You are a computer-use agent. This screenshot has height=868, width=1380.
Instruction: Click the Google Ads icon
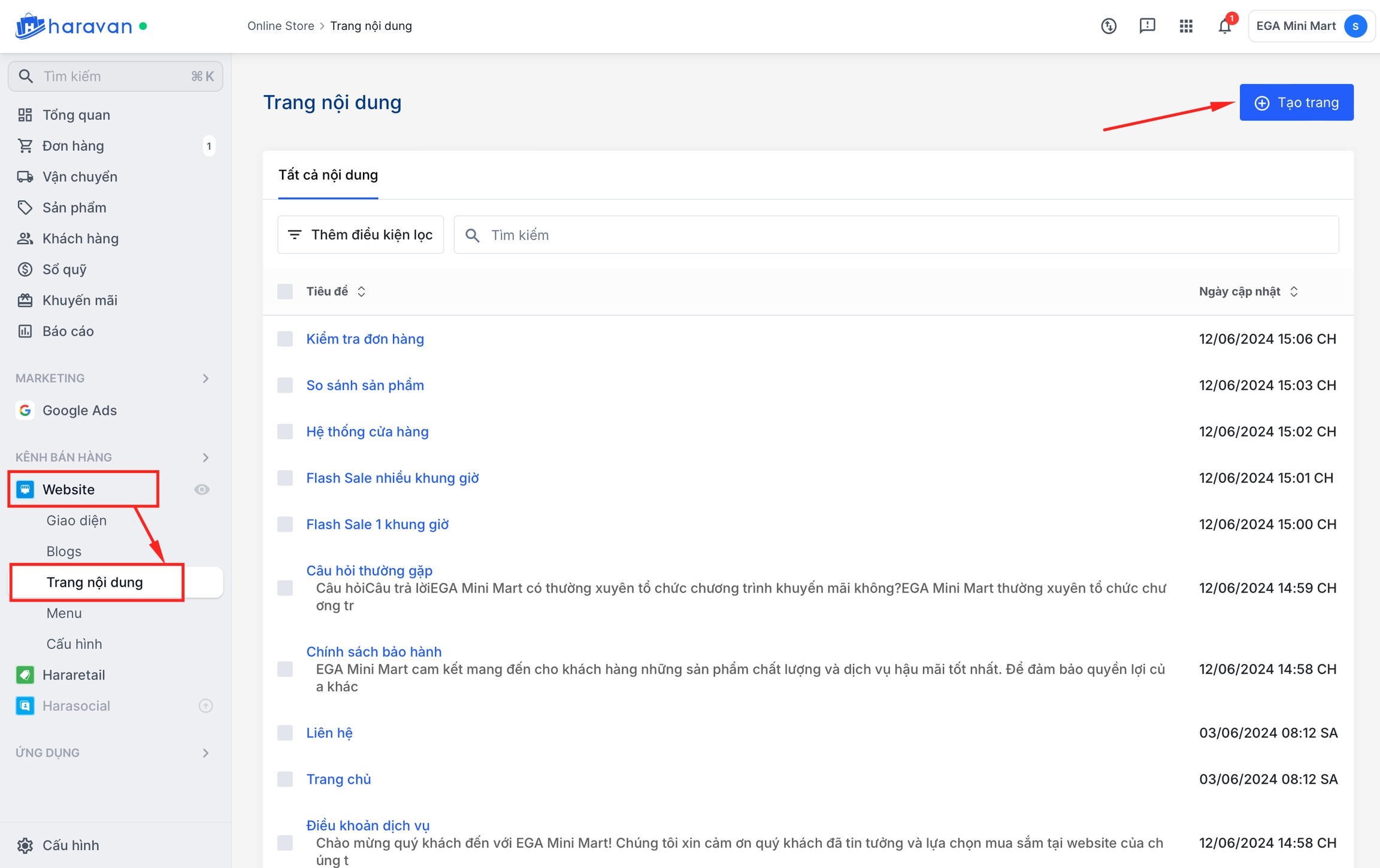pos(25,410)
